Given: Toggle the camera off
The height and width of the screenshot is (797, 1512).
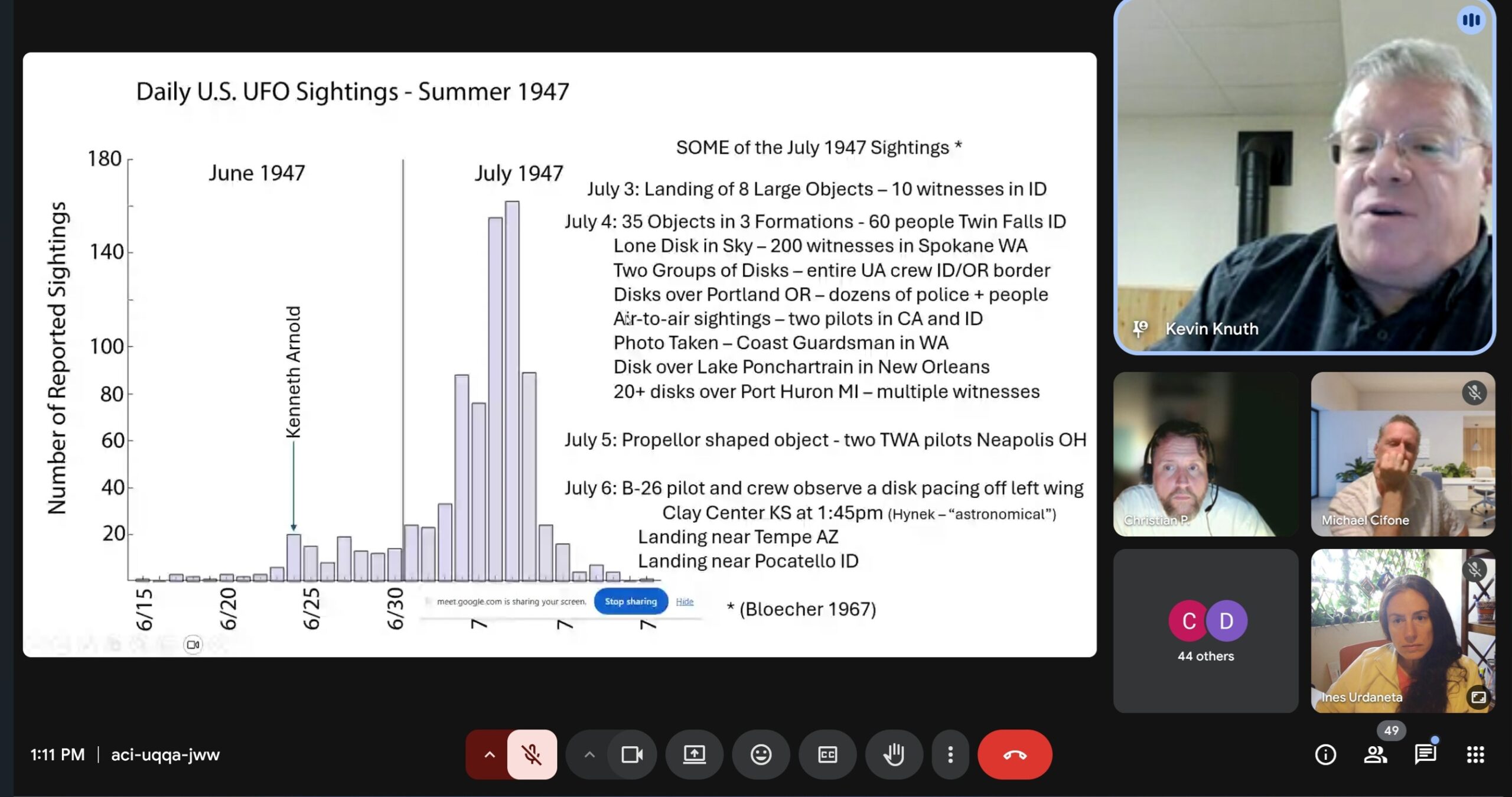Looking at the screenshot, I should coord(631,754).
